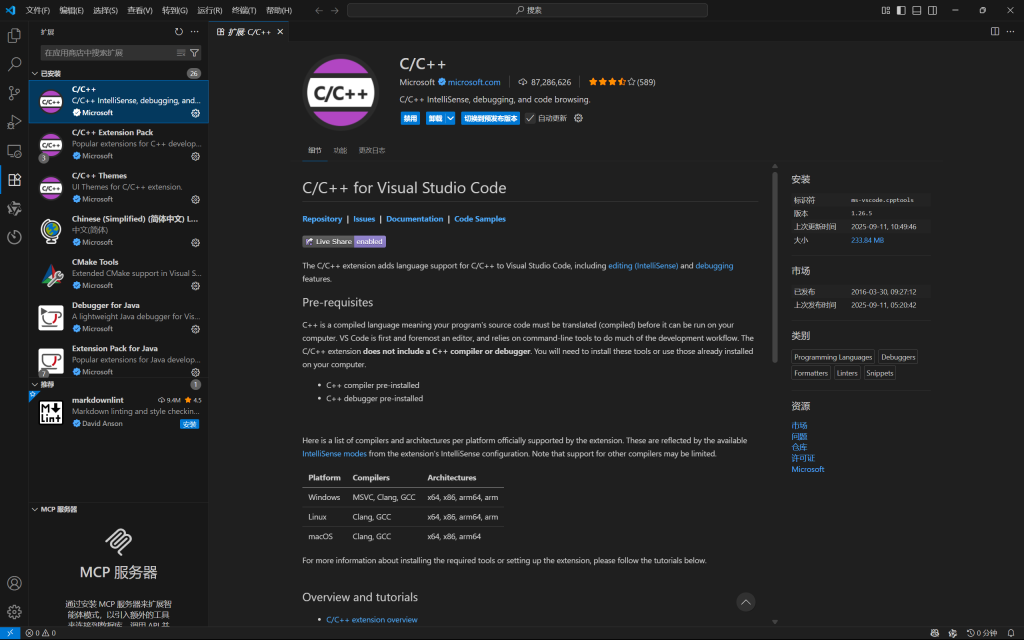The image size is (1024, 640).
Task: Open the Accounts icon in activity bar
Action: (x=14, y=583)
